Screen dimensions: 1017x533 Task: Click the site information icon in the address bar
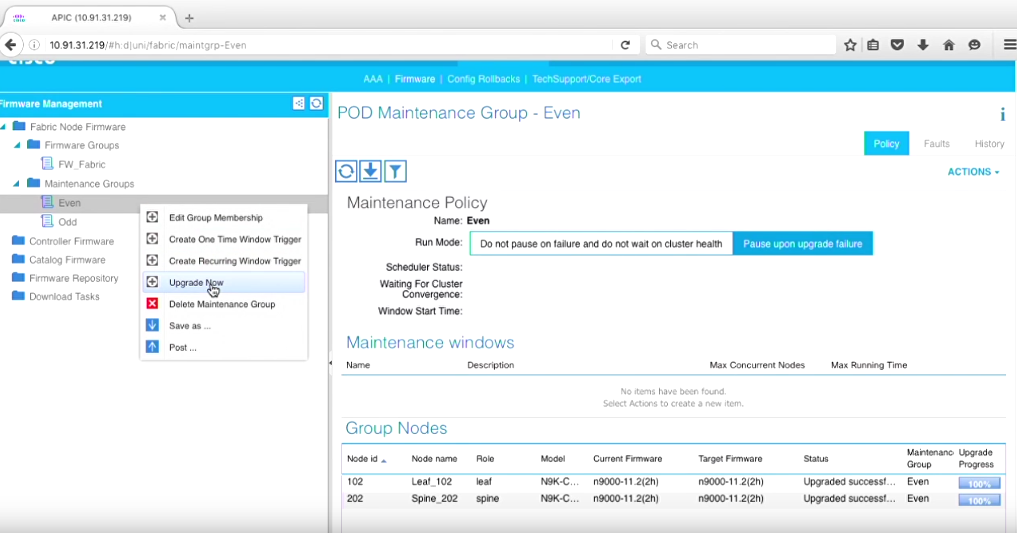35,45
